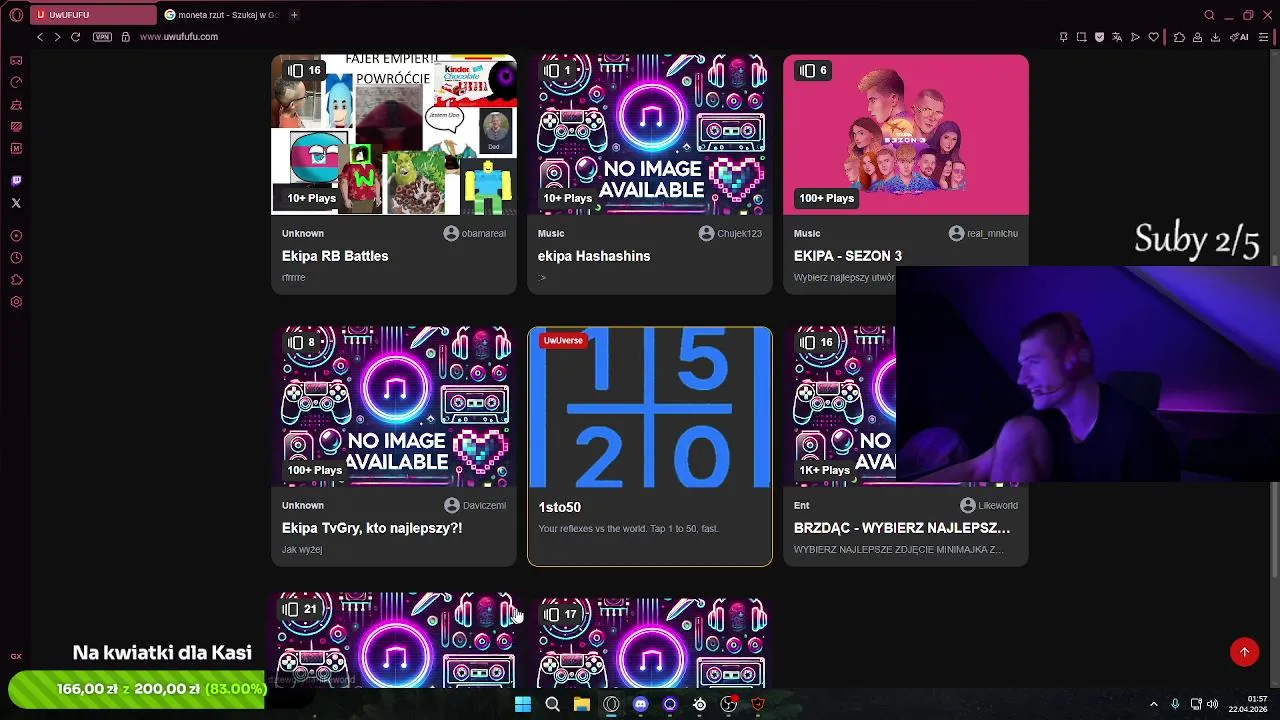Select the Ekipa RB Battles collage thumbnail
Image resolution: width=1280 pixels, height=720 pixels.
(394, 135)
